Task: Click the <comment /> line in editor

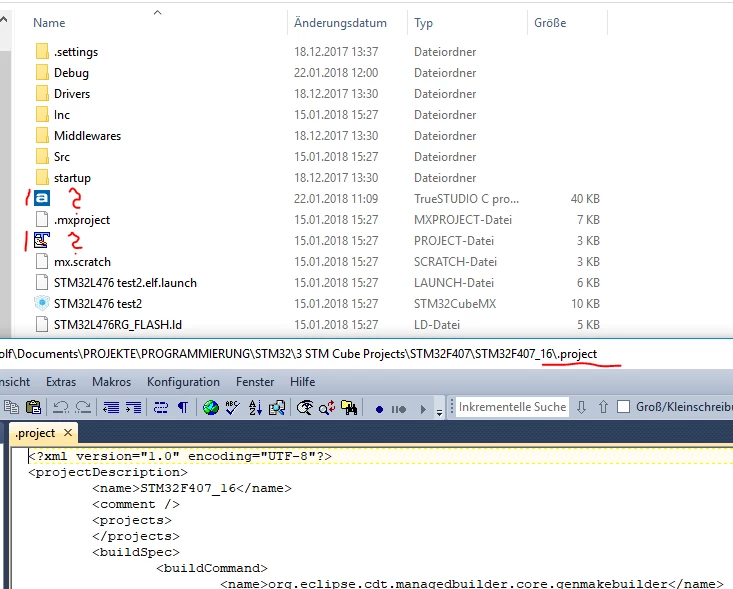Action: click(136, 504)
